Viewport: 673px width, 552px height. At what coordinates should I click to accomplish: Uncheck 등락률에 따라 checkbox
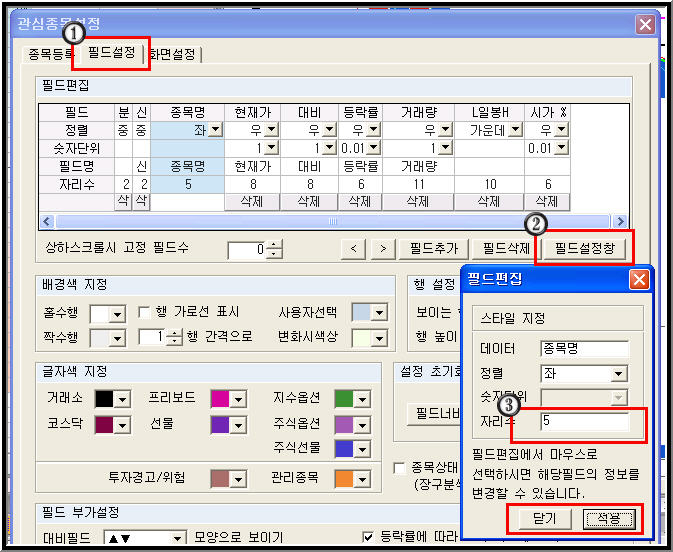coord(368,537)
